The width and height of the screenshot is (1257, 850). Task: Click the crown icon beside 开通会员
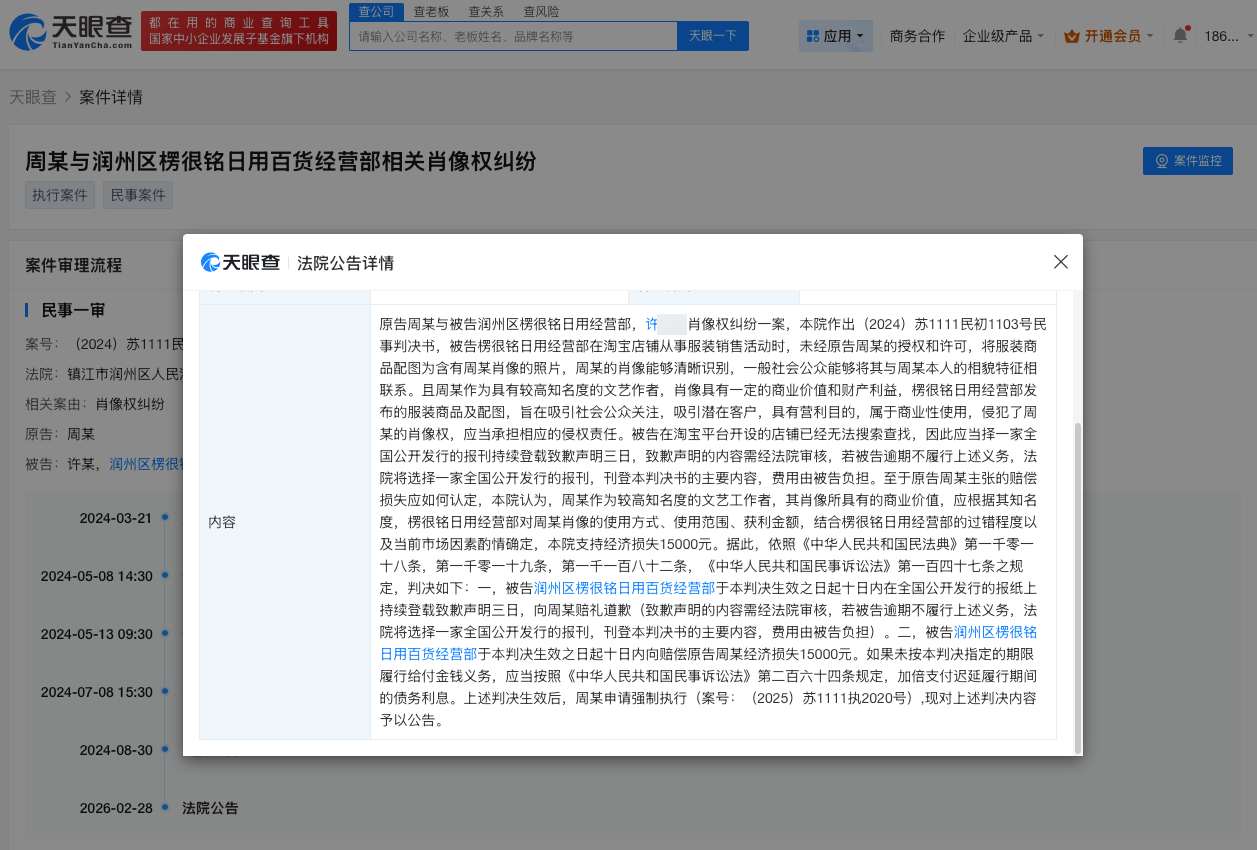[1074, 34]
